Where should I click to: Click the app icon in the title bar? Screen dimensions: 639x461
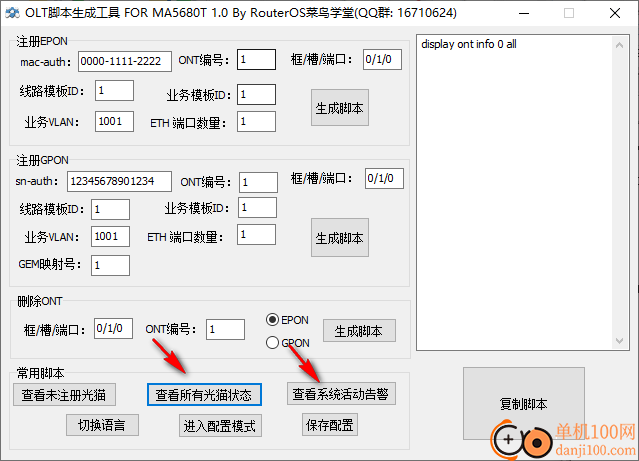pos(12,13)
